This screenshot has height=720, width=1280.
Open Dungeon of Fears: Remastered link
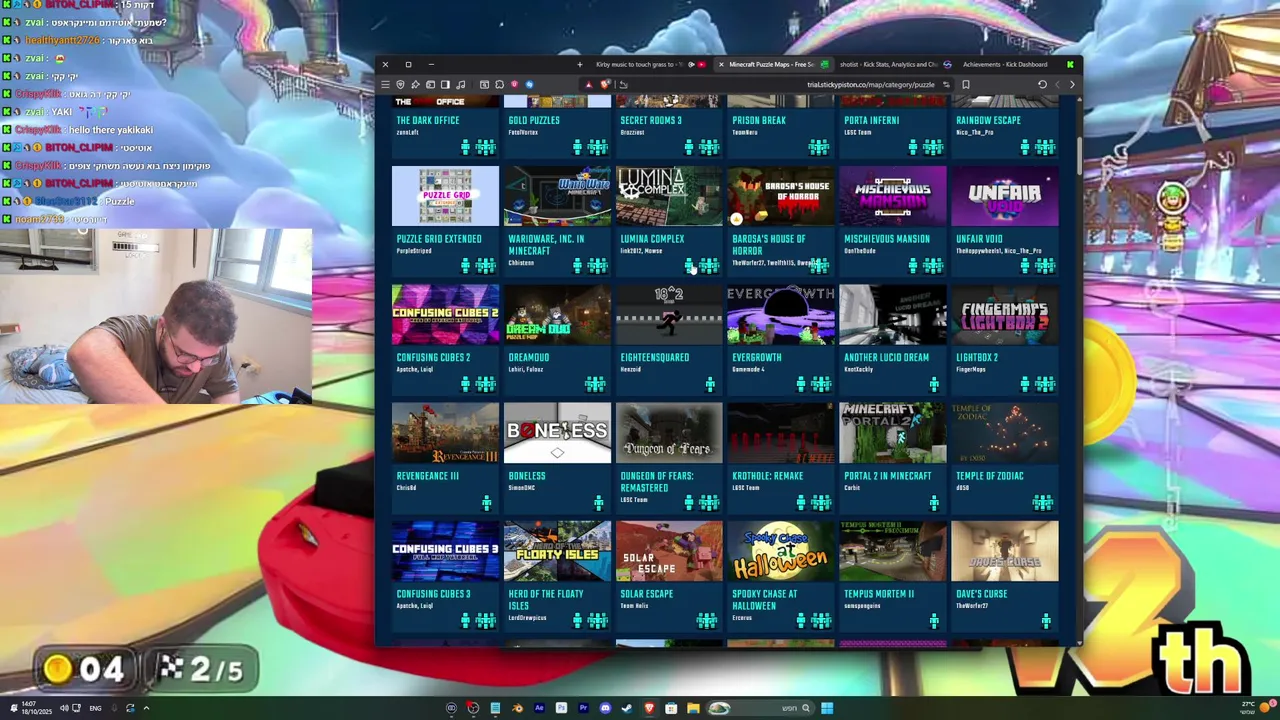[657, 482]
